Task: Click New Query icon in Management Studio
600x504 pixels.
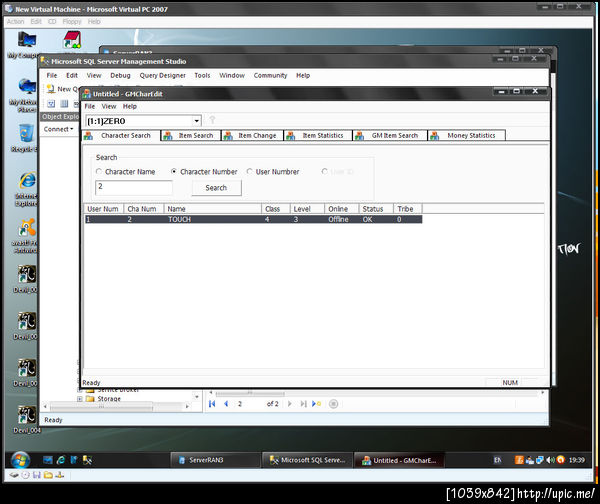Action: click(x=51, y=89)
